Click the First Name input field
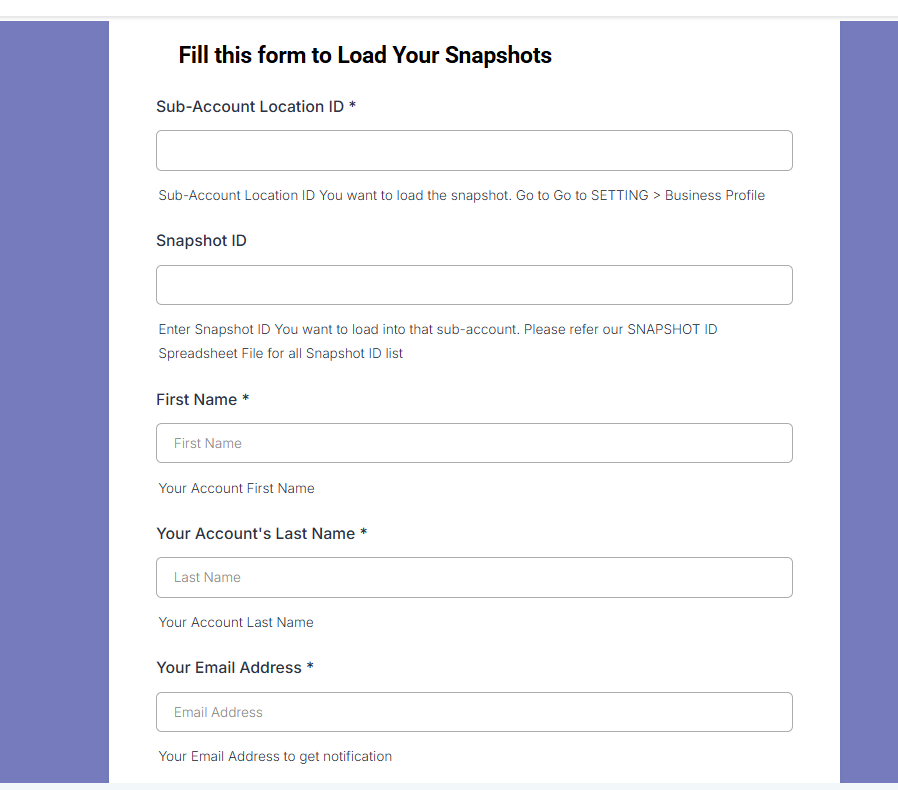The height and width of the screenshot is (790, 898). [x=474, y=443]
